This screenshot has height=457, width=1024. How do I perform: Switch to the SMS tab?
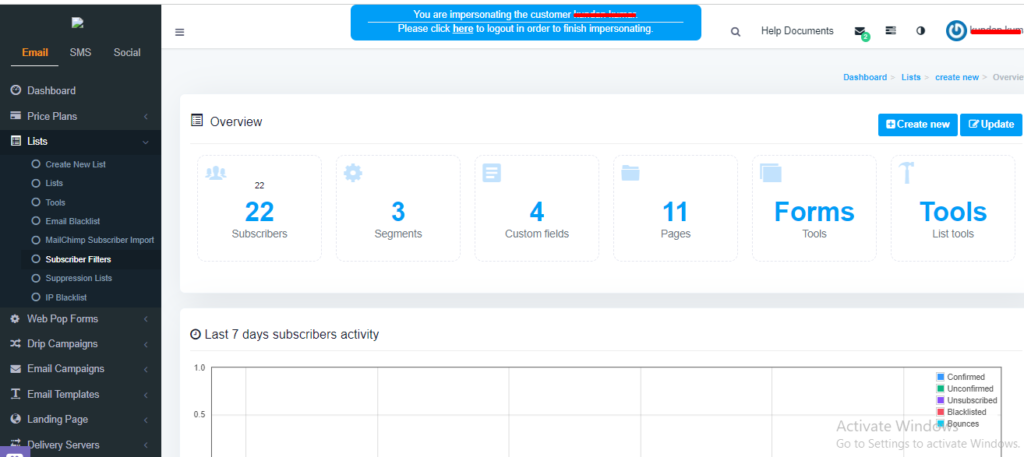80,52
